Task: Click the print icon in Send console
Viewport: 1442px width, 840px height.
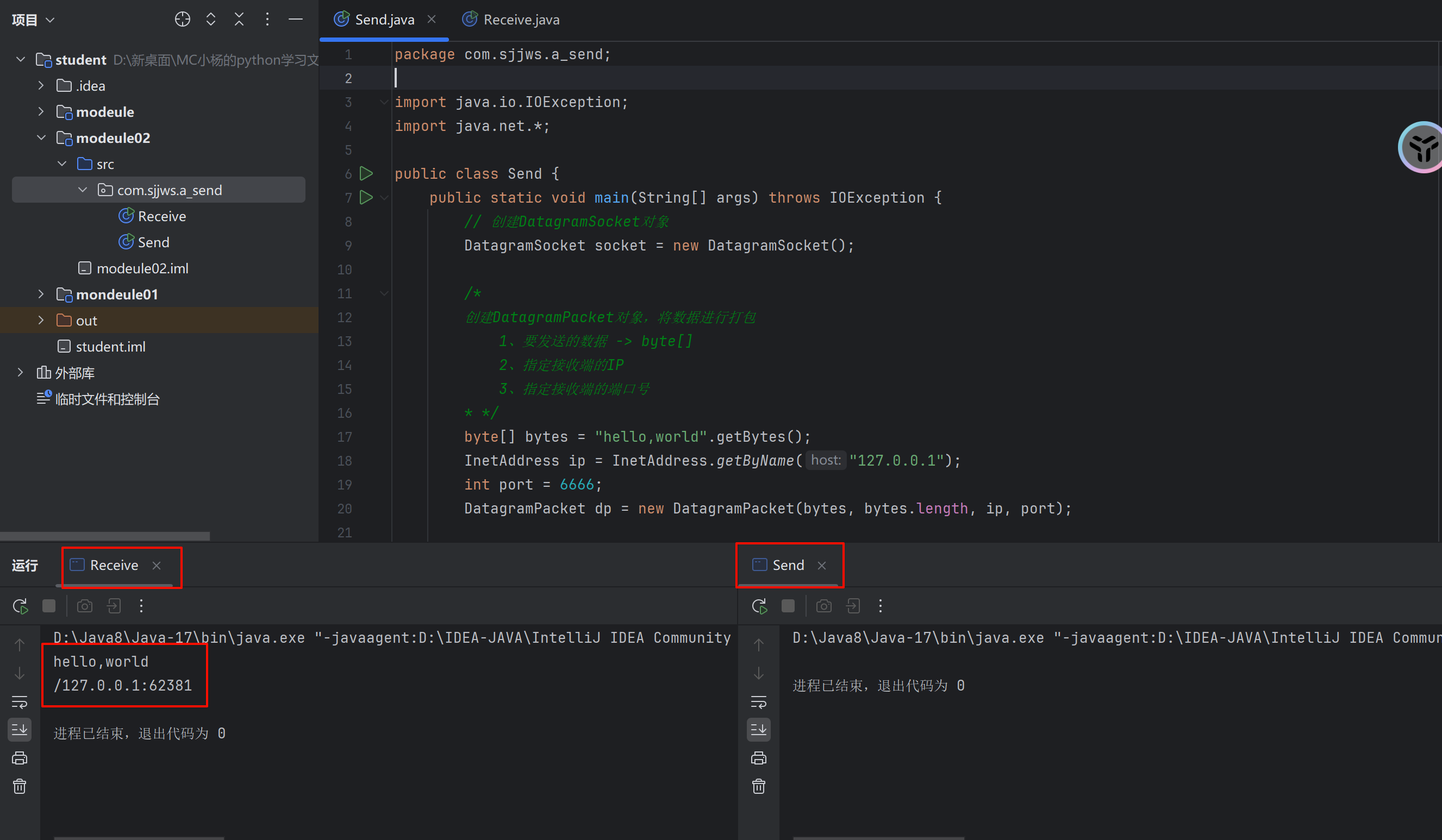Action: tap(759, 758)
